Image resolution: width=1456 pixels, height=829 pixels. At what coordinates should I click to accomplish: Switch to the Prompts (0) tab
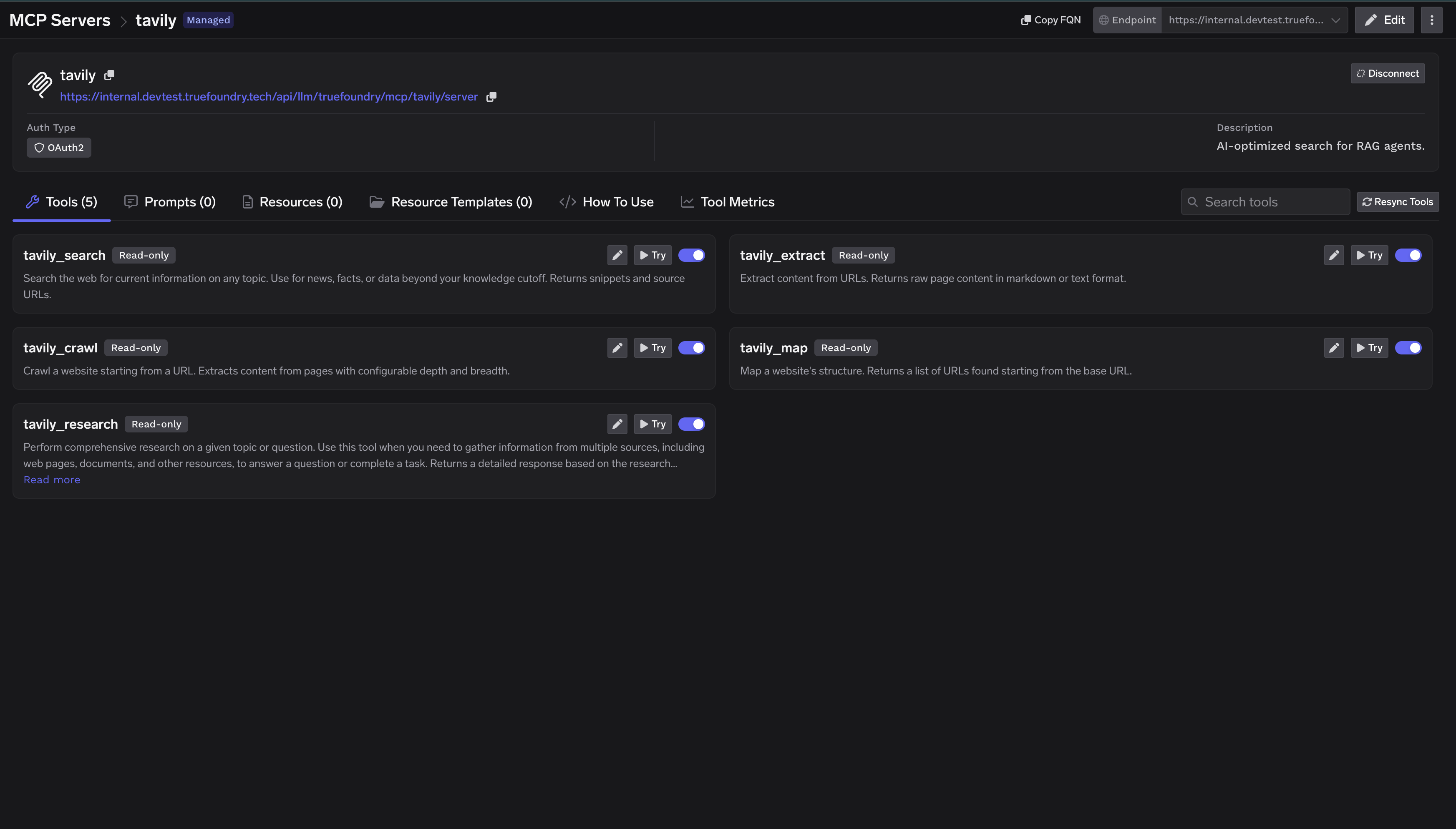[170, 202]
